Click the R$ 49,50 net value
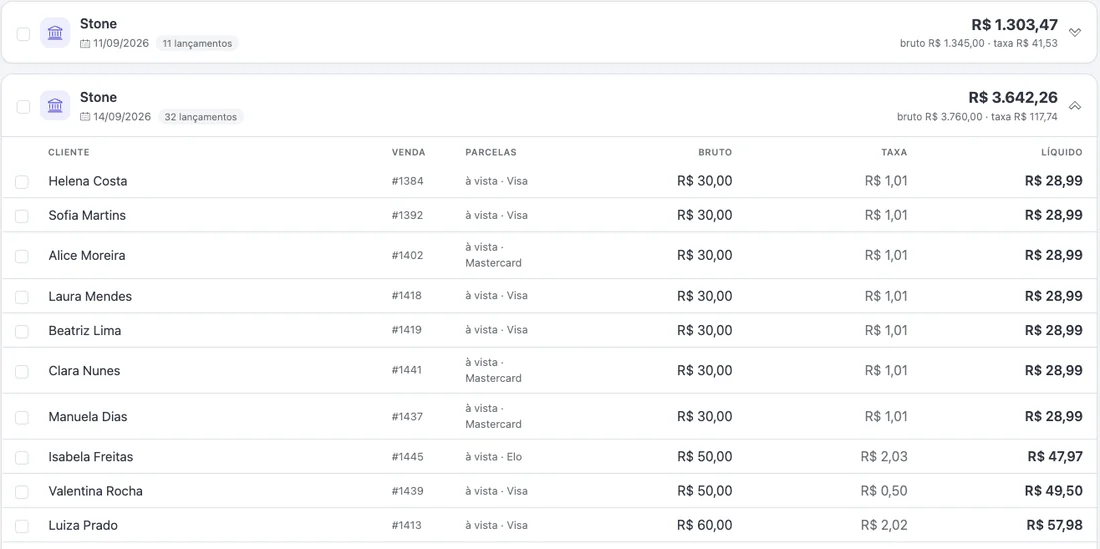 pyautogui.click(x=1054, y=491)
